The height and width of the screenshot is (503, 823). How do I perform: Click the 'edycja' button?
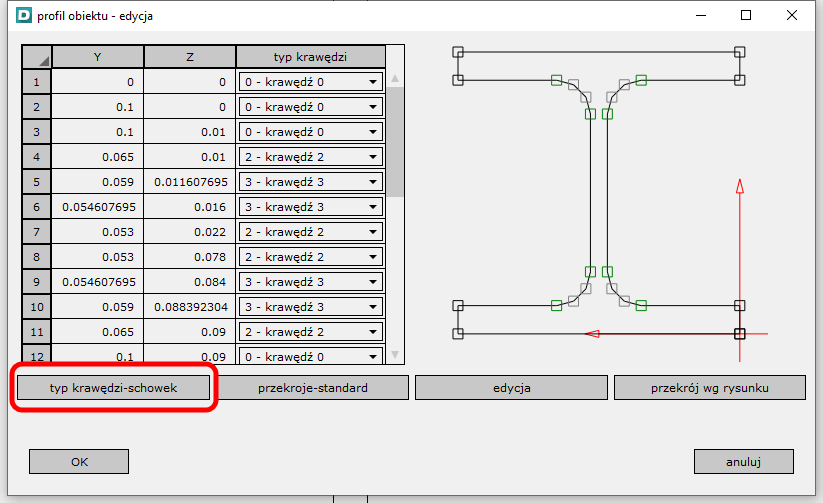510,387
